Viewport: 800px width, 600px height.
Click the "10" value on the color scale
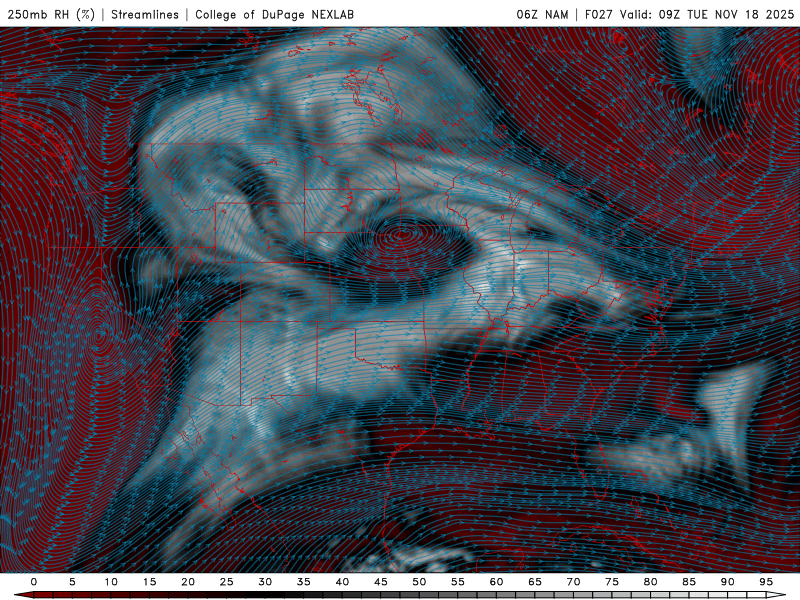click(111, 582)
